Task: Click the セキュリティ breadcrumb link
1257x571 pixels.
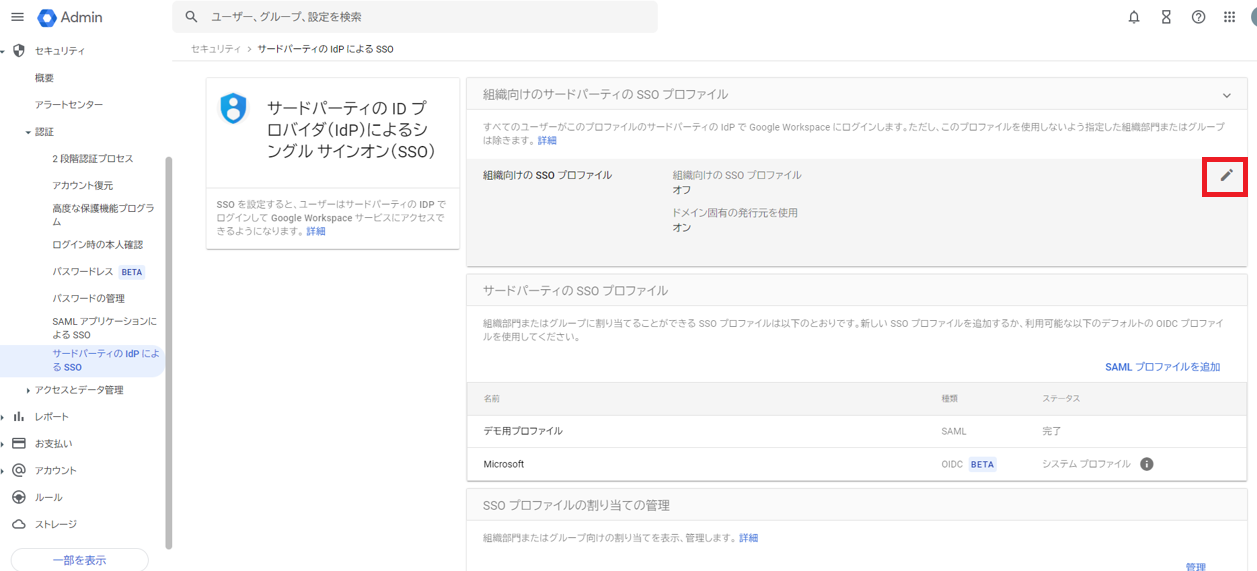Action: pyautogui.click(x=216, y=48)
